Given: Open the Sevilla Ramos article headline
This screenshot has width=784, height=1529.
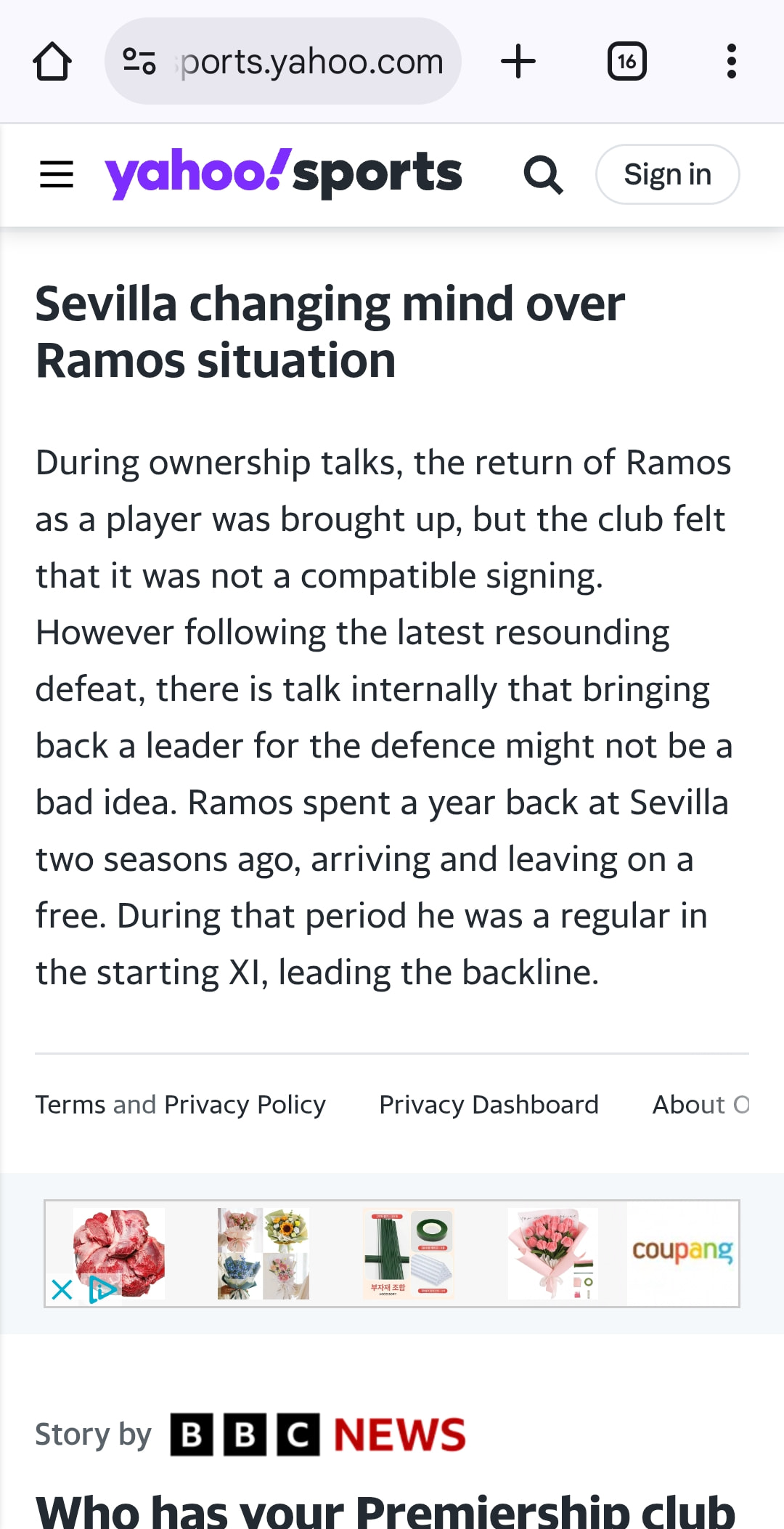Looking at the screenshot, I should (x=330, y=332).
